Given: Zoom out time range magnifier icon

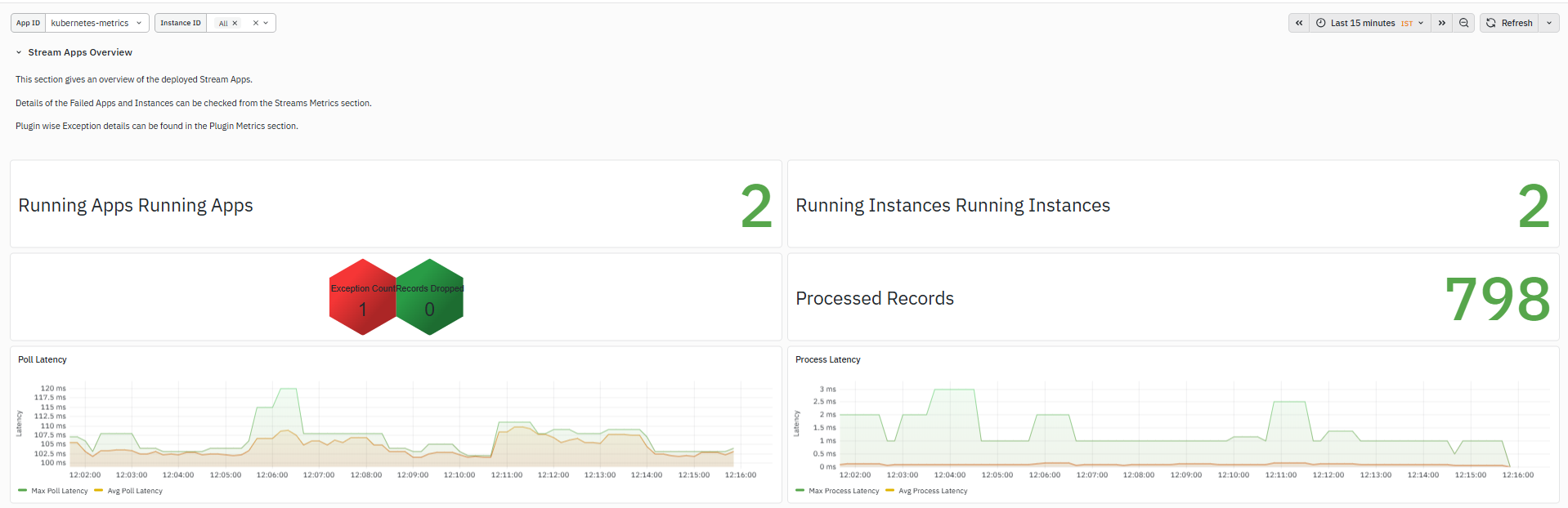Looking at the screenshot, I should (x=1464, y=23).
